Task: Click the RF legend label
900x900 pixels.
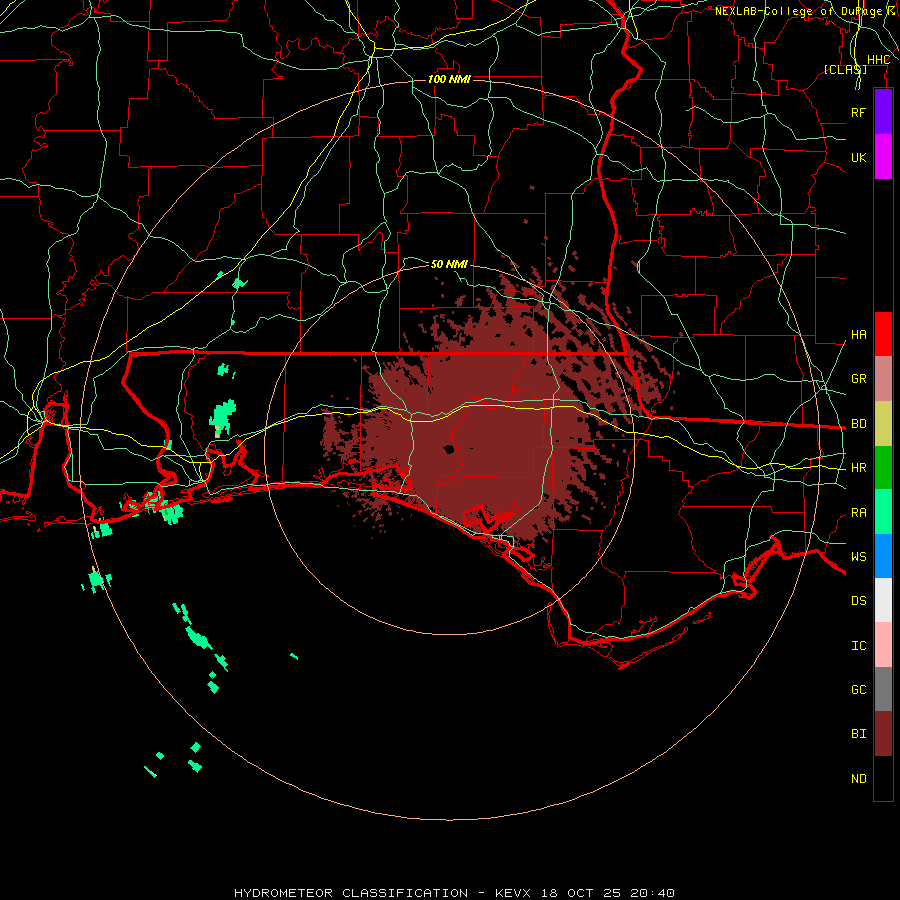Action: coord(858,112)
